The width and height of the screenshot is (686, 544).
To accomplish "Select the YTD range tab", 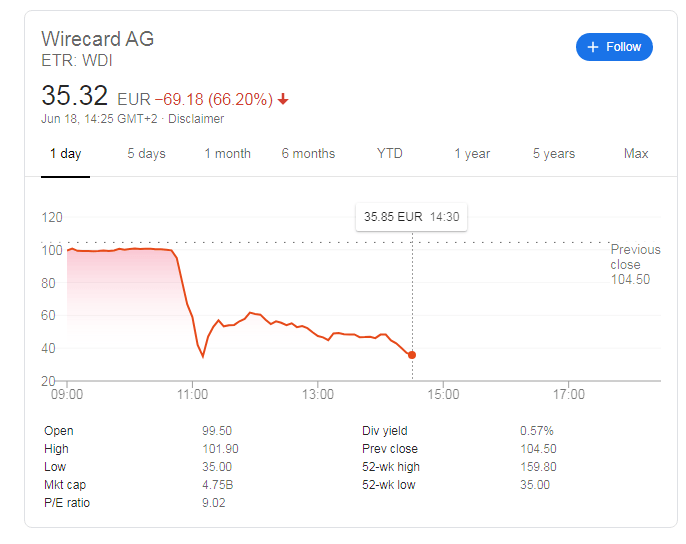I will pyautogui.click(x=389, y=154).
